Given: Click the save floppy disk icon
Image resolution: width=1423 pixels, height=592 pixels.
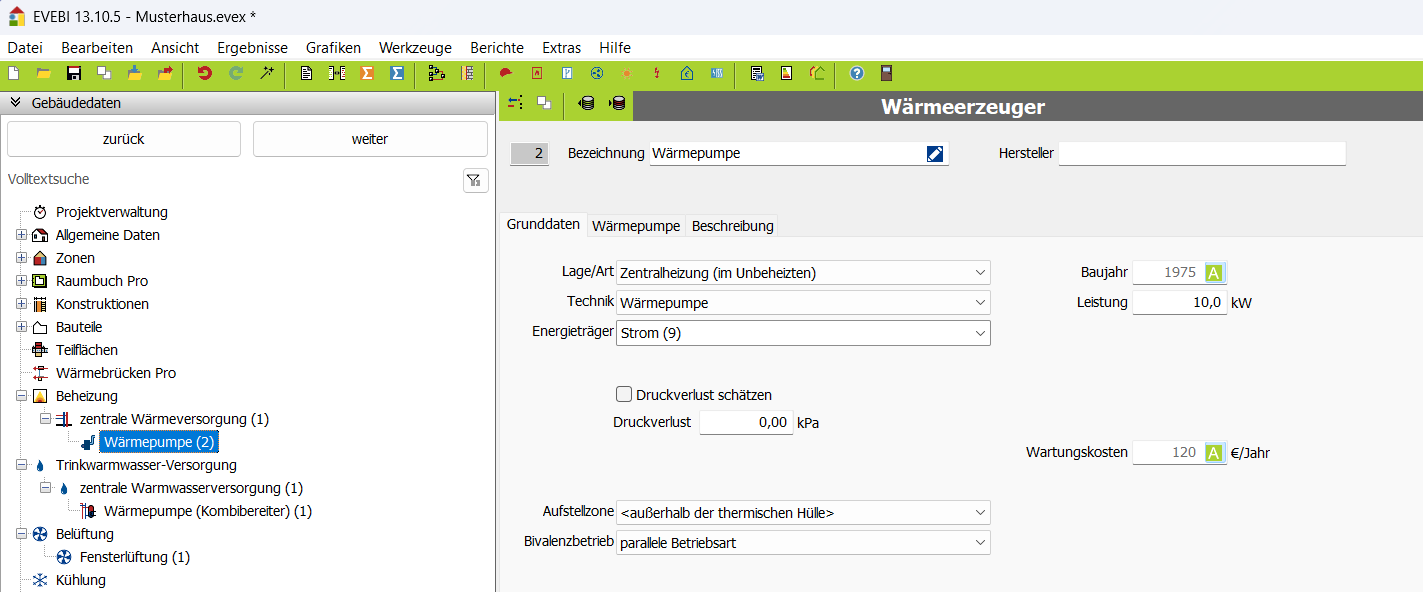Looking at the screenshot, I should [74, 73].
